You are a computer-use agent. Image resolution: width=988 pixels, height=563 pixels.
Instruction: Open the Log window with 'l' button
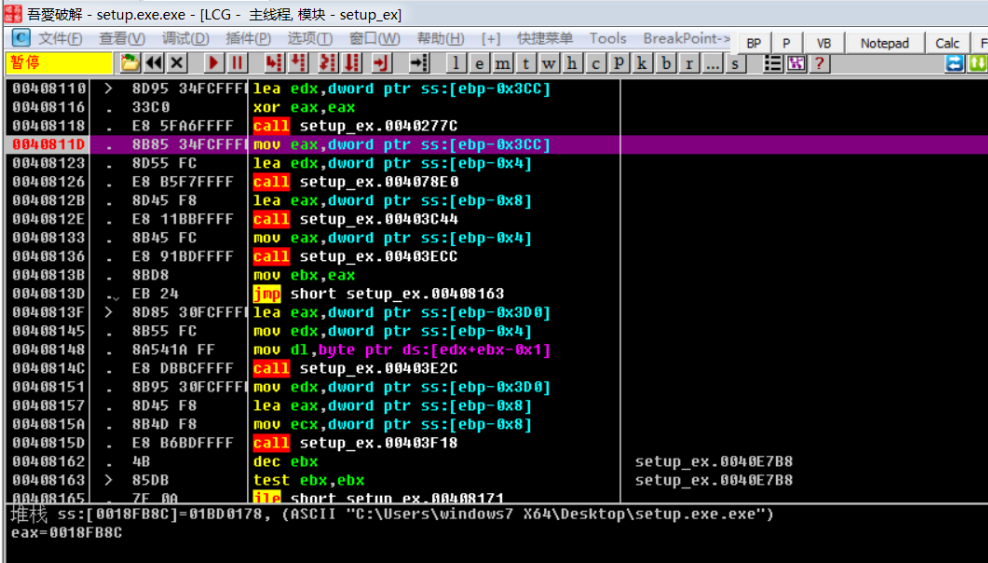click(456, 64)
